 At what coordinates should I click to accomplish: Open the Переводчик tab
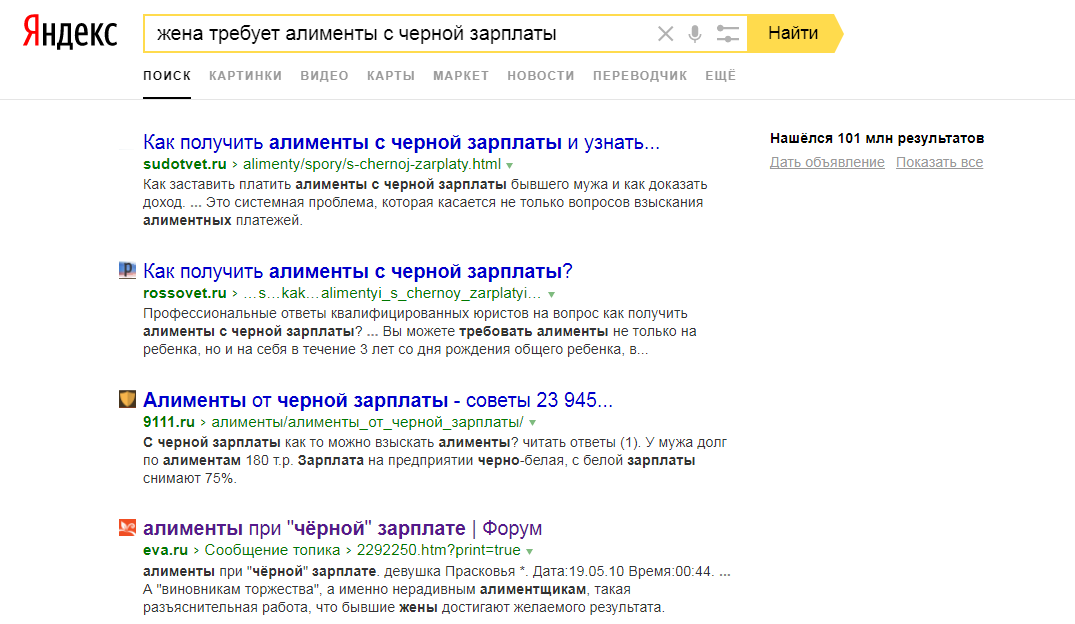pos(640,75)
